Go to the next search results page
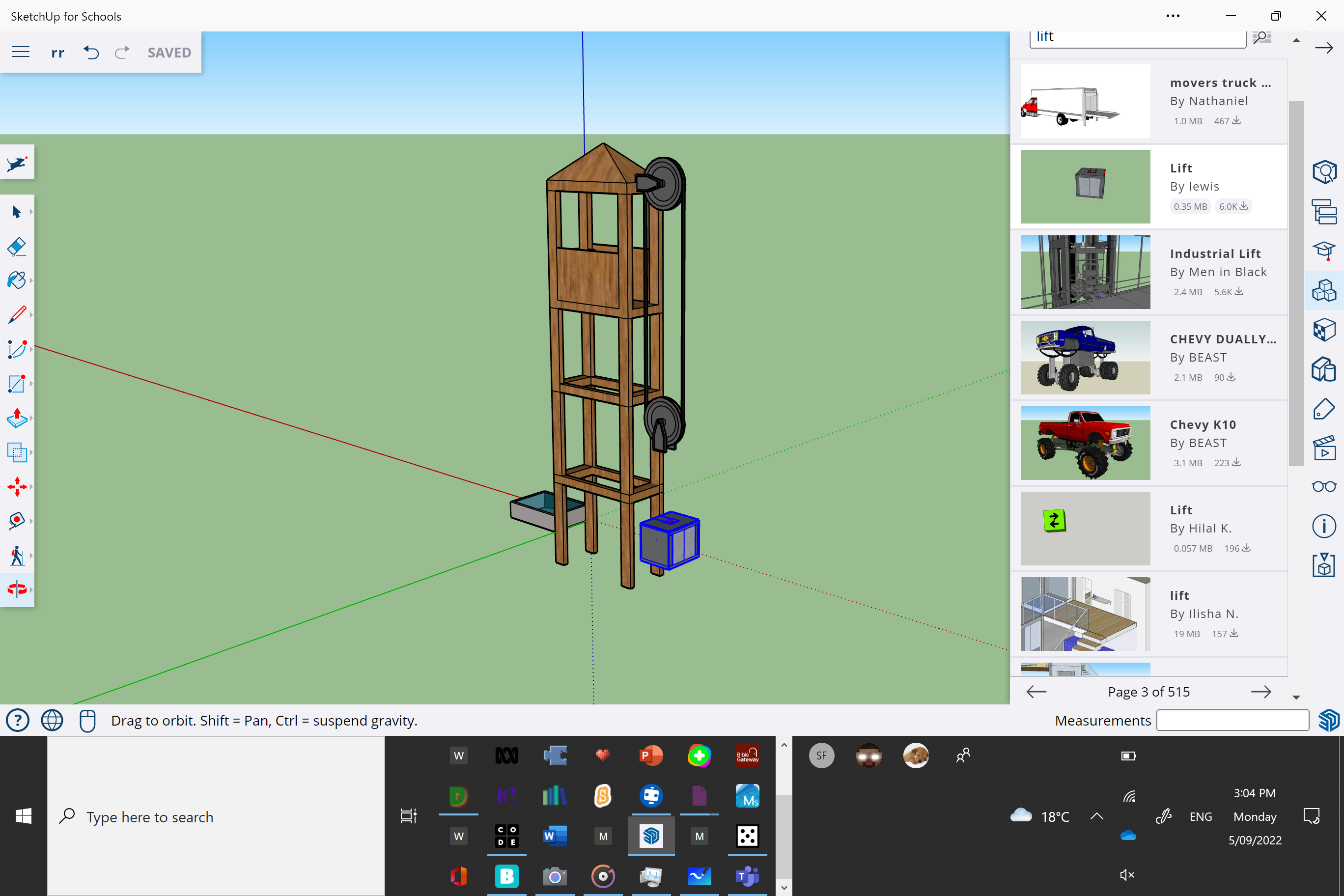This screenshot has height=896, width=1344. [x=1261, y=692]
